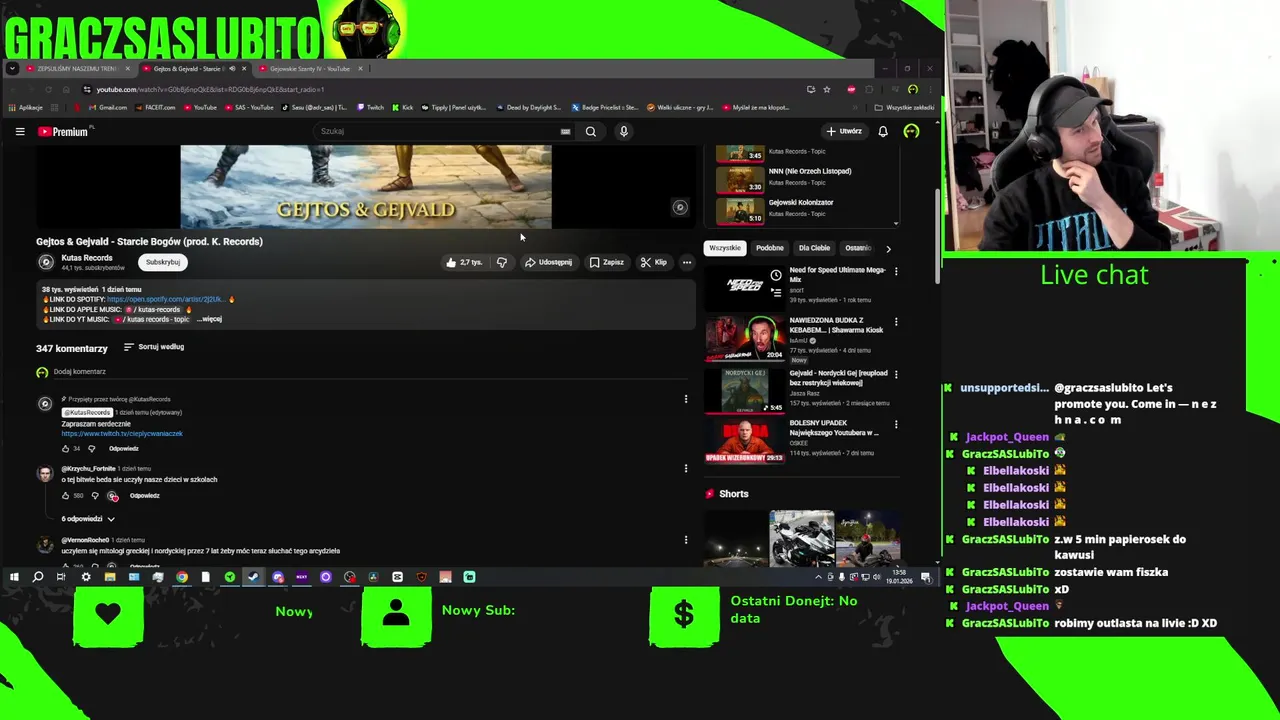Select the Wszystkie filter chip
The width and height of the screenshot is (1280, 720).
click(x=725, y=248)
